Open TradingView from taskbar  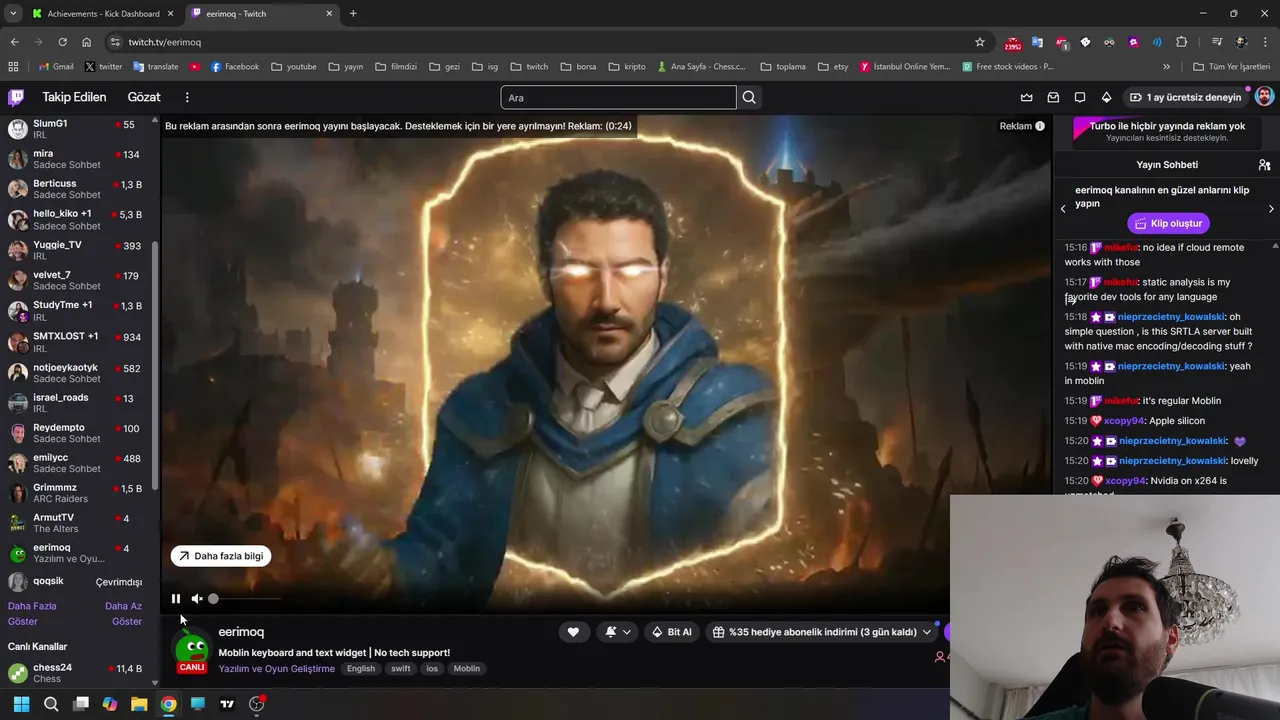227,704
